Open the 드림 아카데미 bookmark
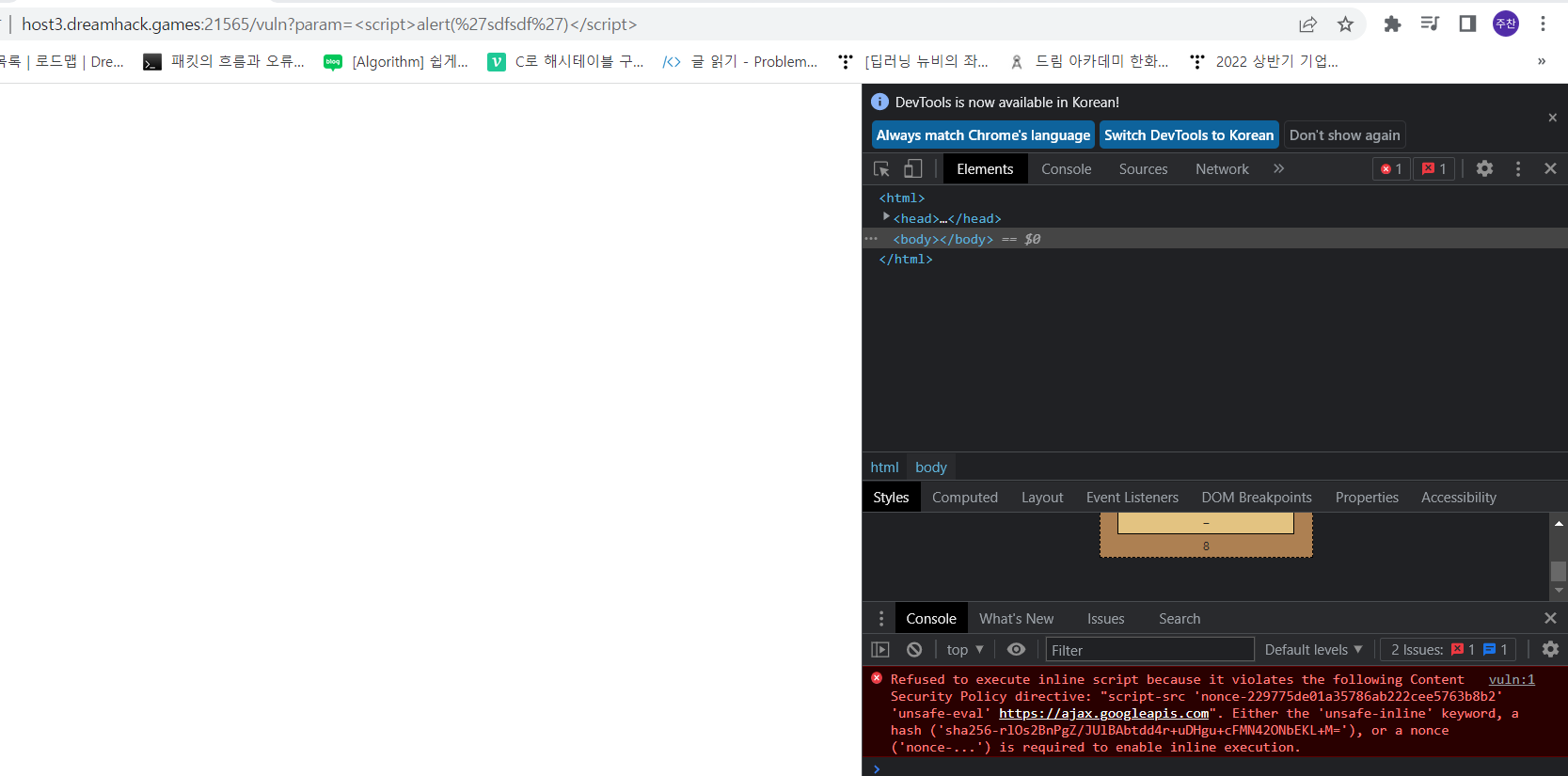 tap(1088, 61)
